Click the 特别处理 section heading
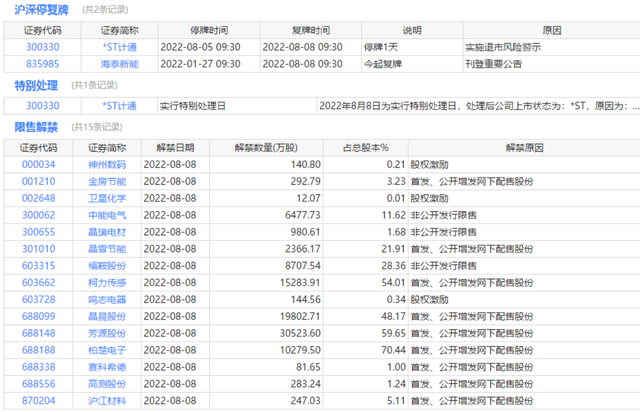 (36, 85)
